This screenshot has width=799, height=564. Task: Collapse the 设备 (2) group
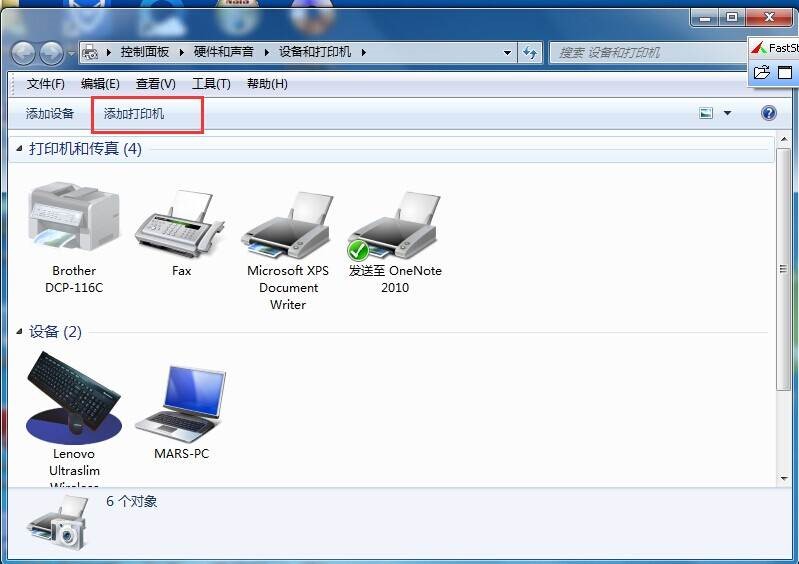coord(19,331)
